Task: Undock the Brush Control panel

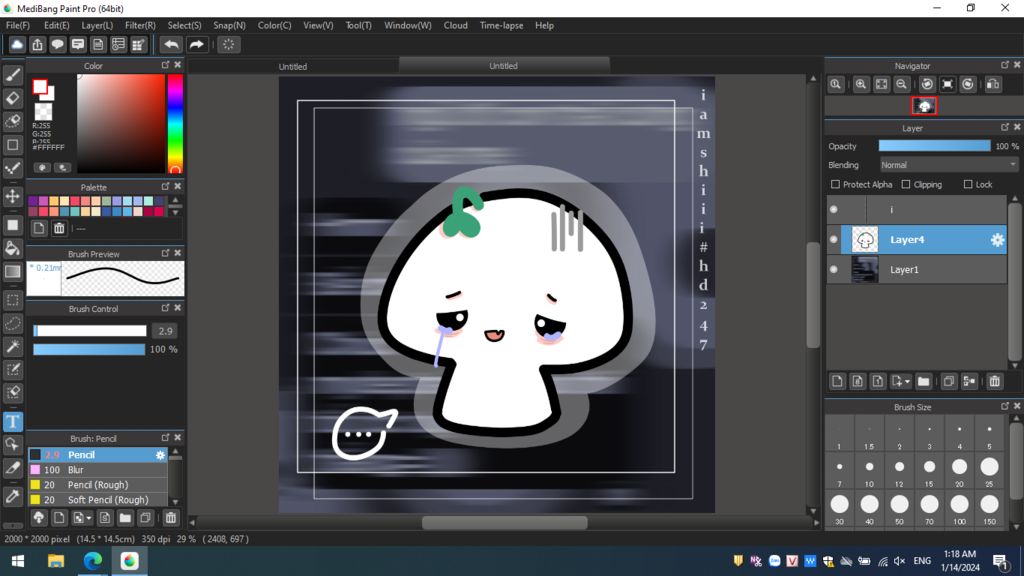Action: pyautogui.click(x=165, y=308)
